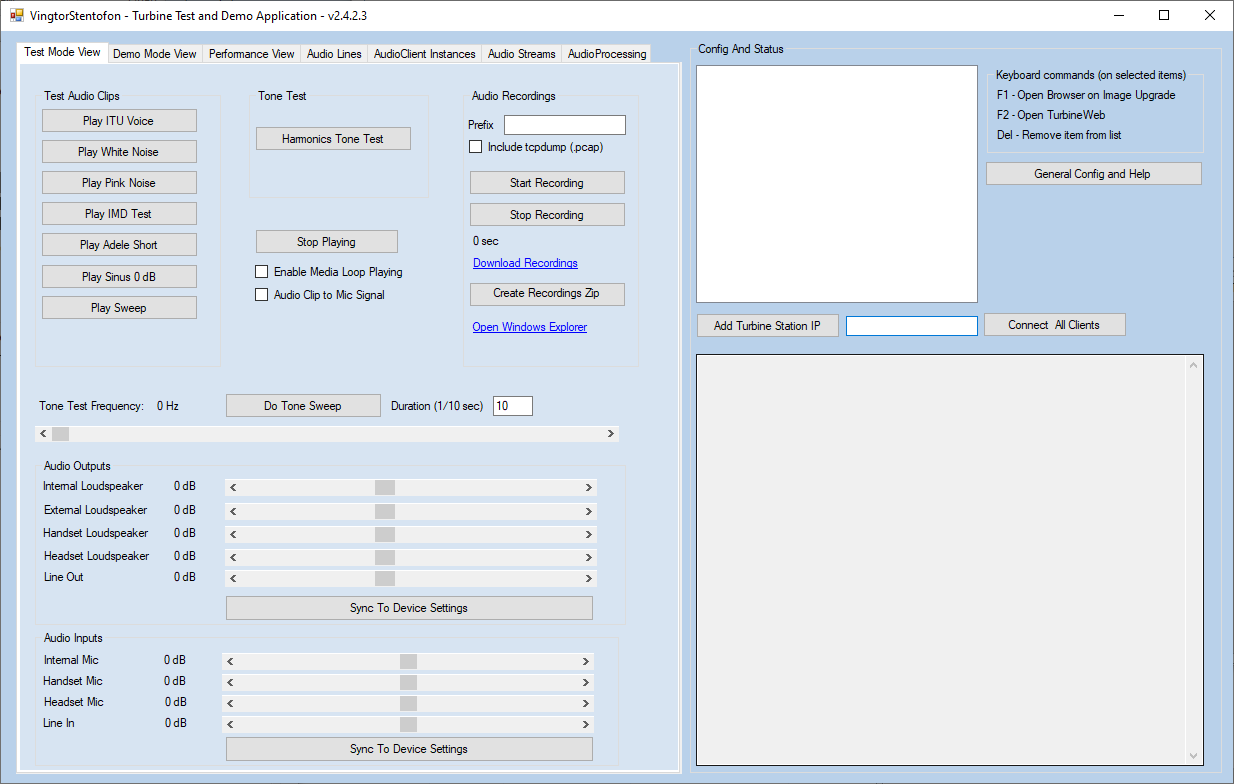Click right arrow of Internal Loudspeaker slider
1234x784 pixels.
tap(588, 488)
